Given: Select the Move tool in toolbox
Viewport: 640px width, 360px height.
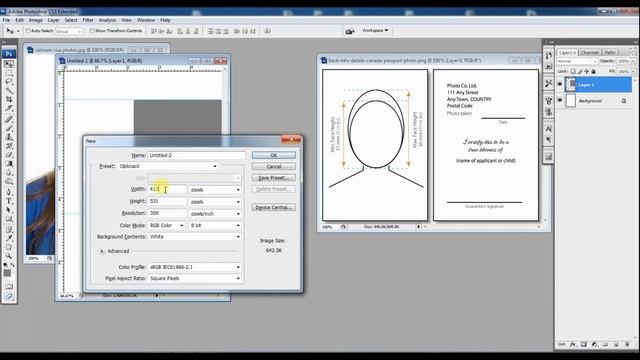Looking at the screenshot, I should (9, 64).
